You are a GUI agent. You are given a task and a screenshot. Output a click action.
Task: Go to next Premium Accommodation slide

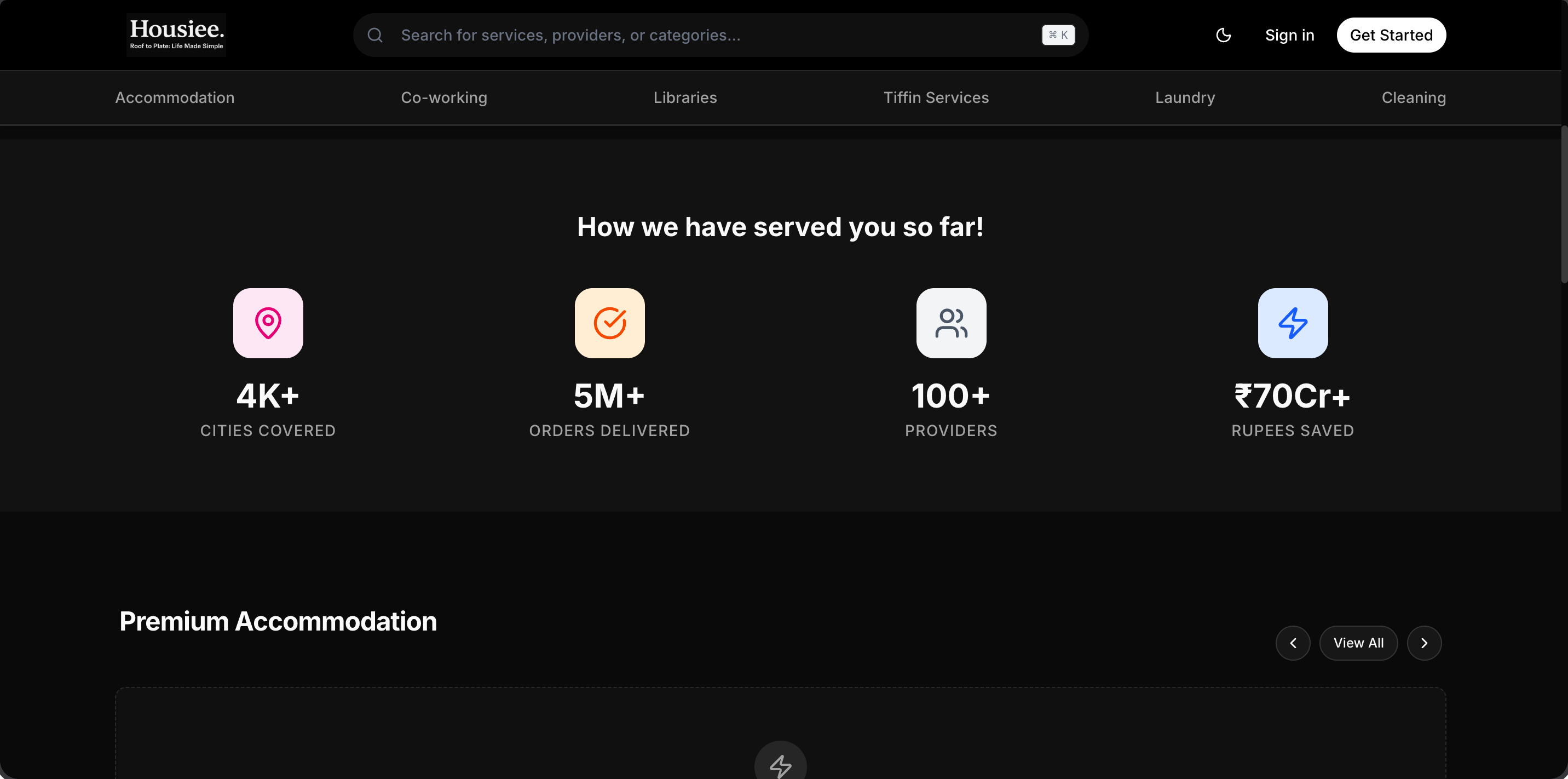pos(1424,643)
